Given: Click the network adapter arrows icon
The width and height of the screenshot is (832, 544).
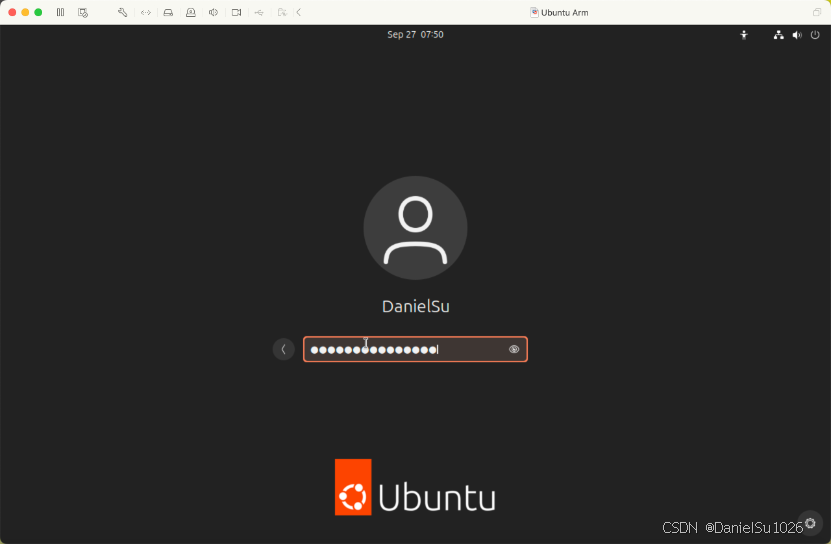Looking at the screenshot, I should click(146, 12).
